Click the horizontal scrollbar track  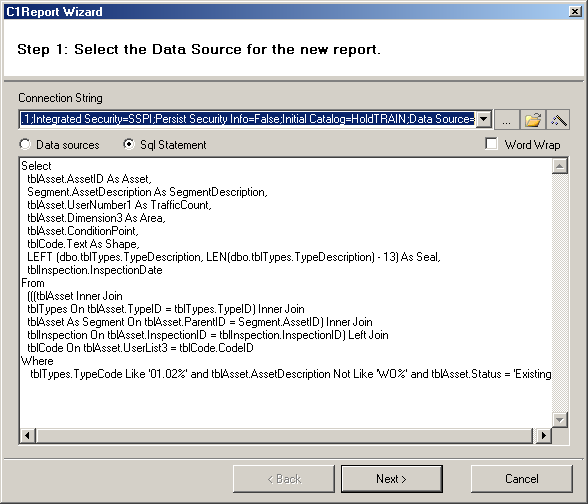tap(284, 435)
